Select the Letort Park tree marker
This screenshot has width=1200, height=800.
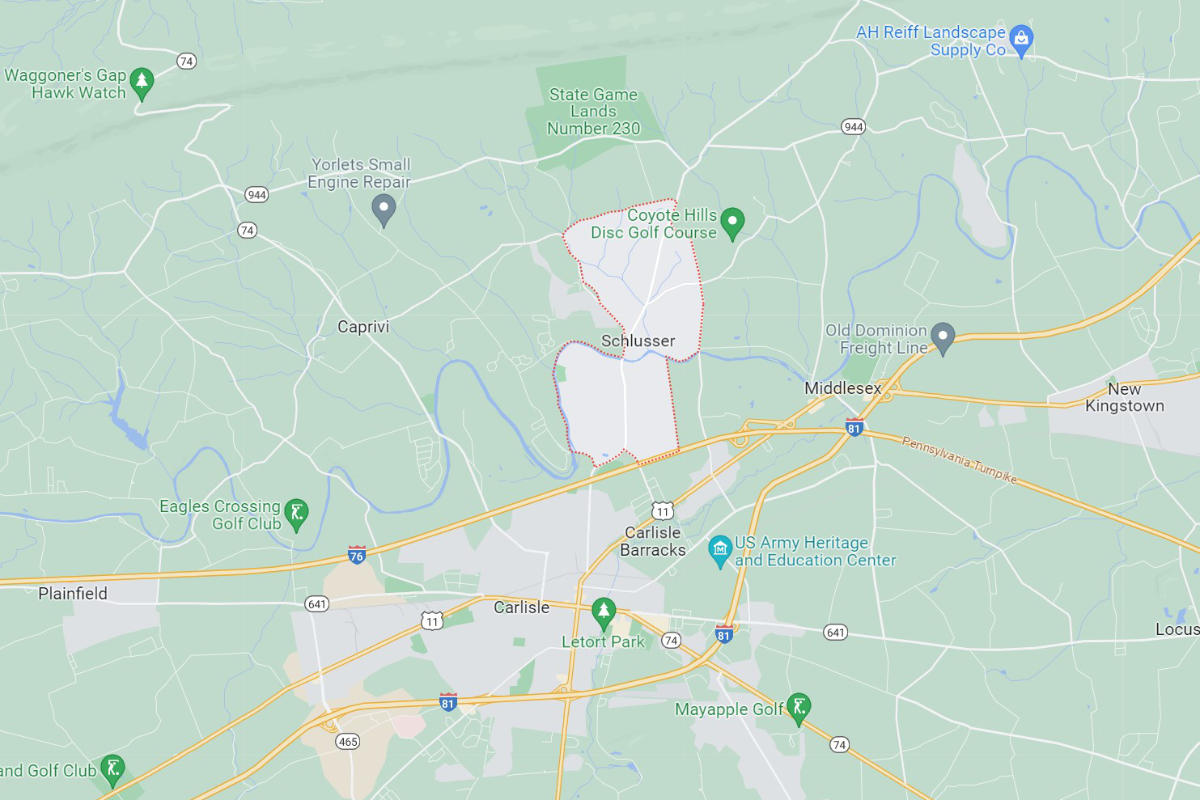click(x=603, y=611)
